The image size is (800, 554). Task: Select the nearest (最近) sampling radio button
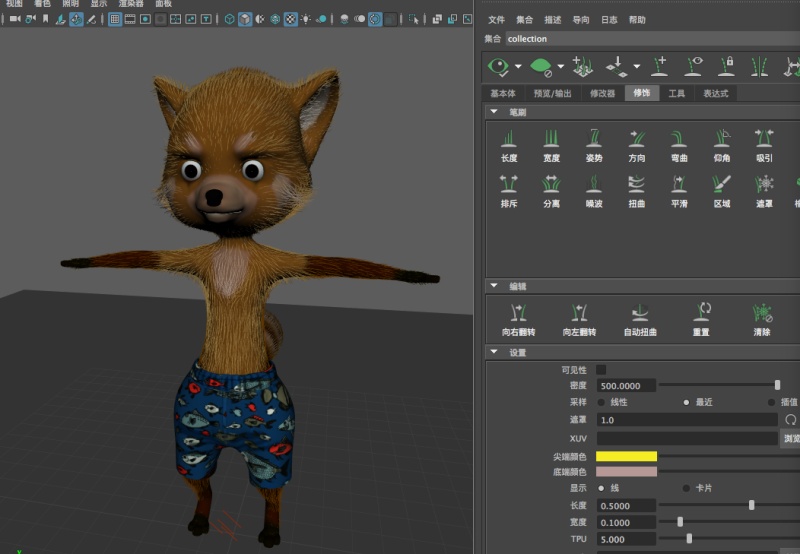[686, 402]
